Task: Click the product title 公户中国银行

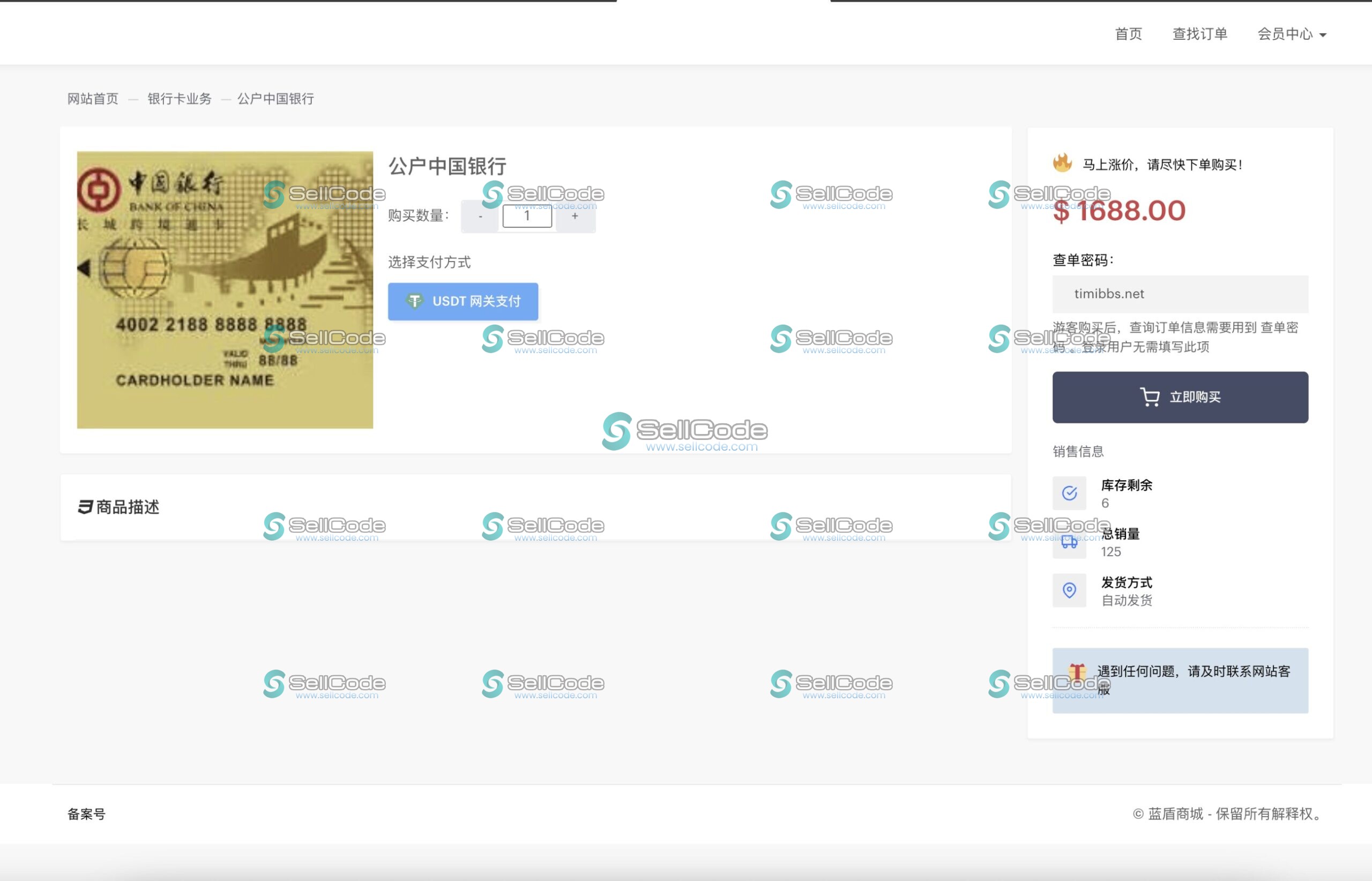Action: [448, 167]
